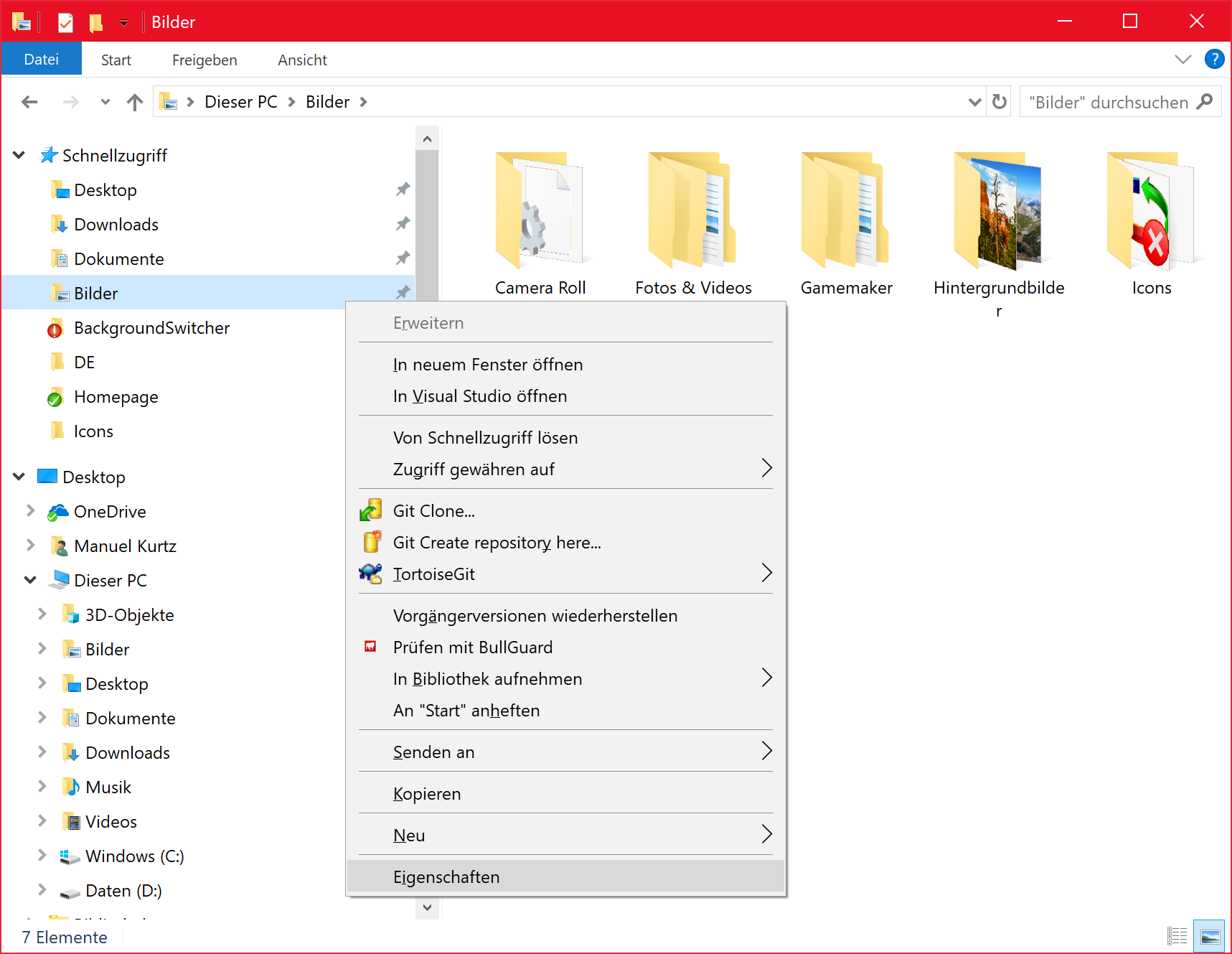Click the TortoiseGit turtle icon

pyautogui.click(x=371, y=574)
